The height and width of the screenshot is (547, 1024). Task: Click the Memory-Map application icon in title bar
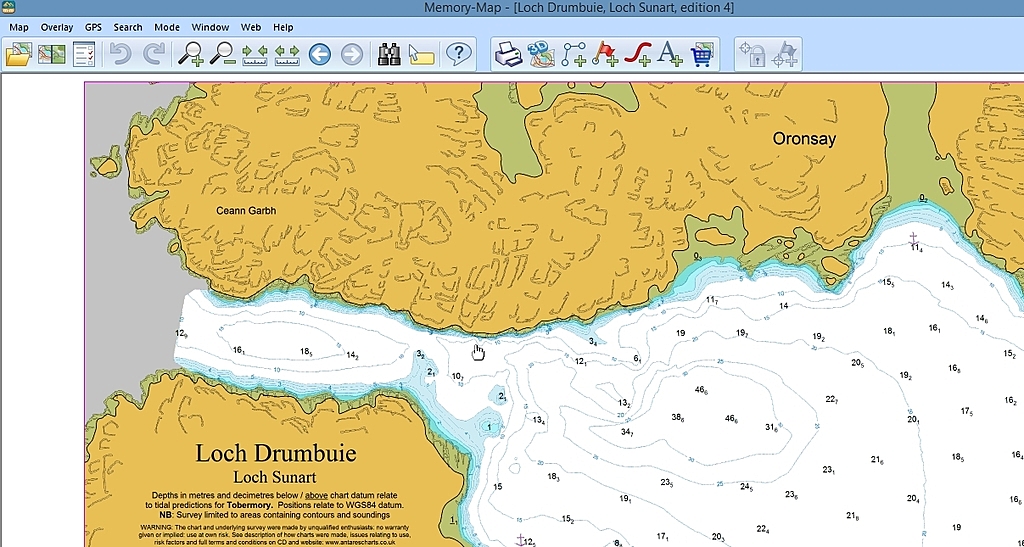pos(8,8)
